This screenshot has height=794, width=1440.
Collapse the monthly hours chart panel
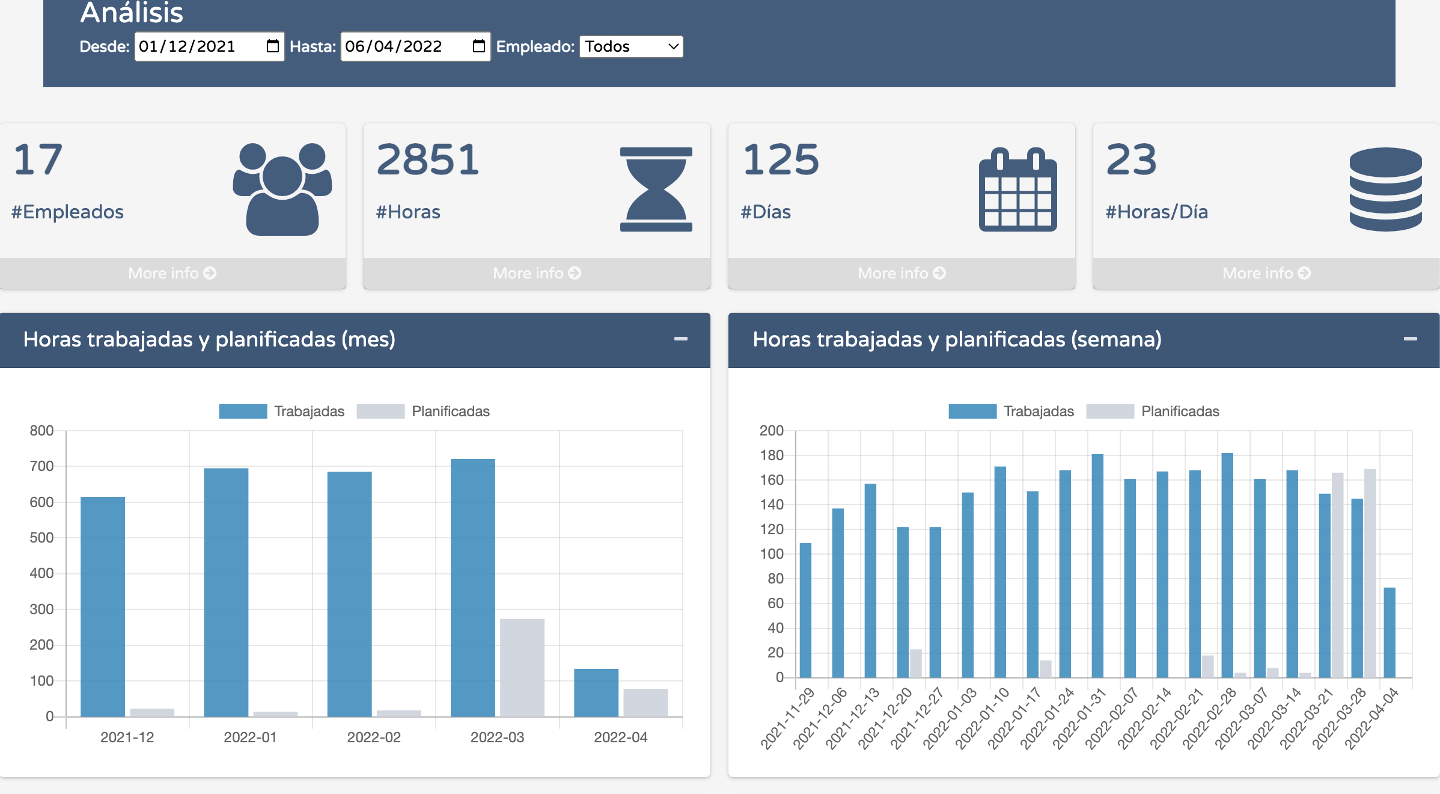[x=681, y=339]
